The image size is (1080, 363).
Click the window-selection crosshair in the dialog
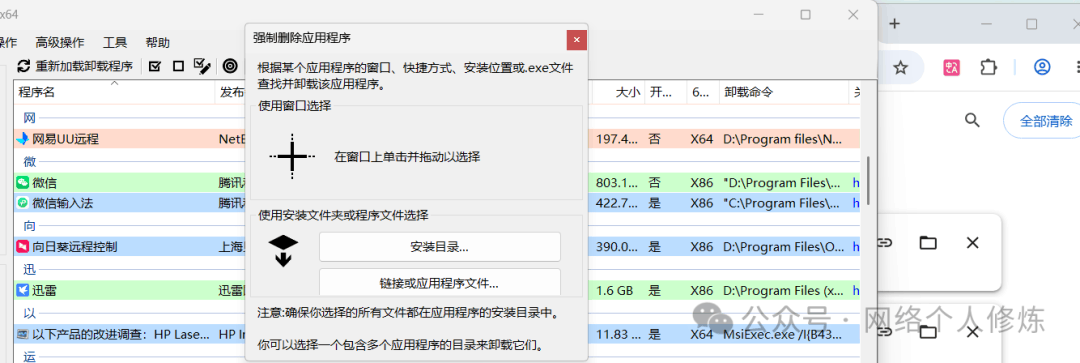click(292, 157)
